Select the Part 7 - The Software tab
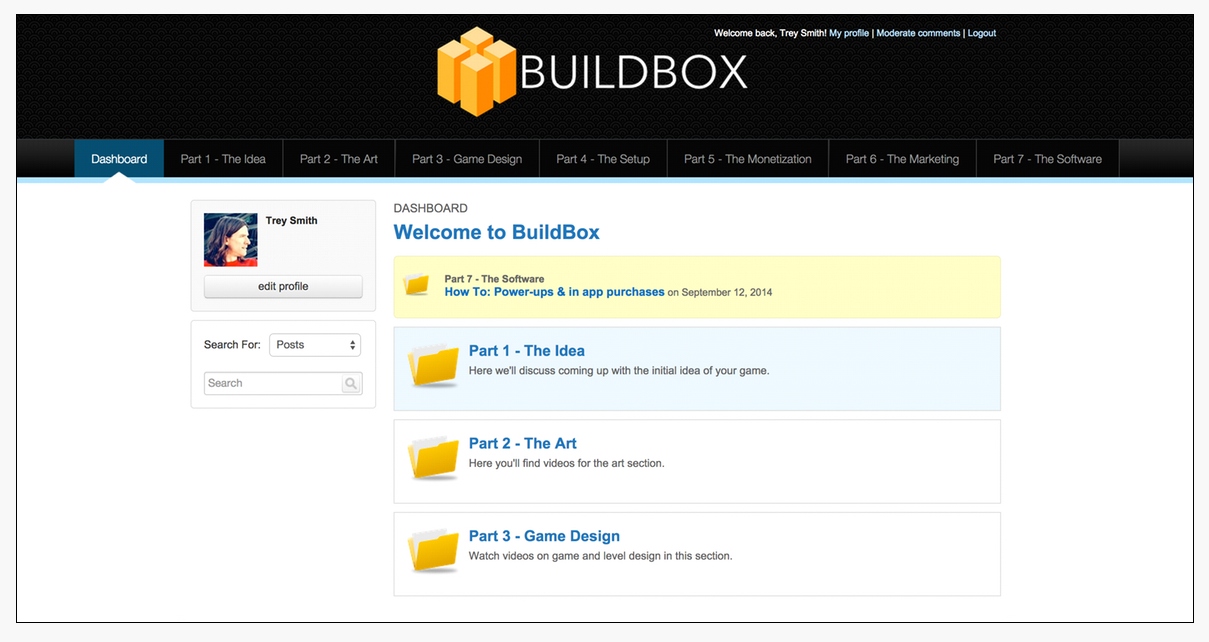 tap(1047, 159)
